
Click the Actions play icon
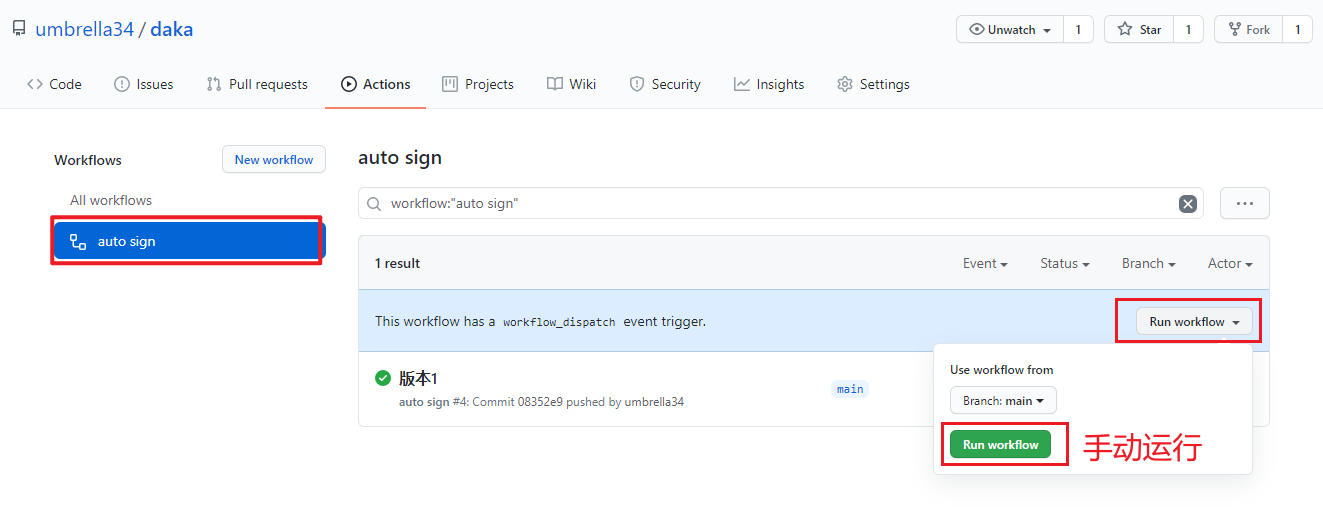(348, 84)
